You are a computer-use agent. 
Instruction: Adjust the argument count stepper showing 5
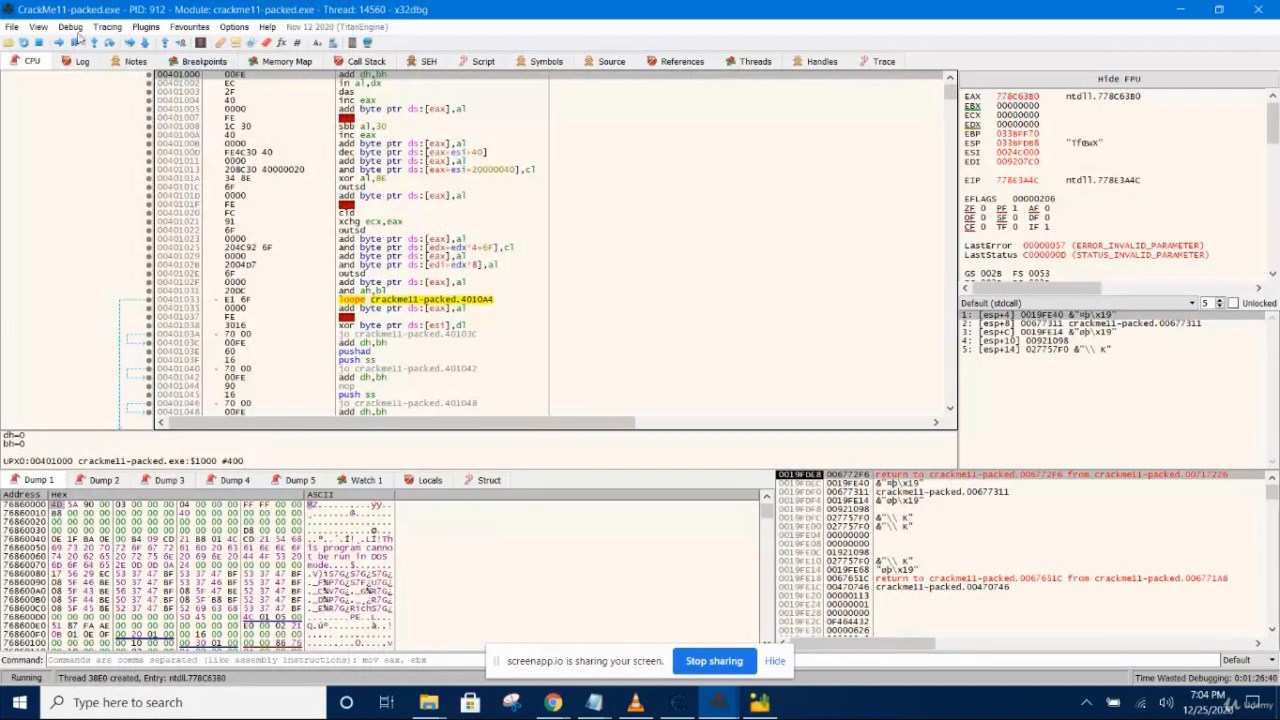1218,303
